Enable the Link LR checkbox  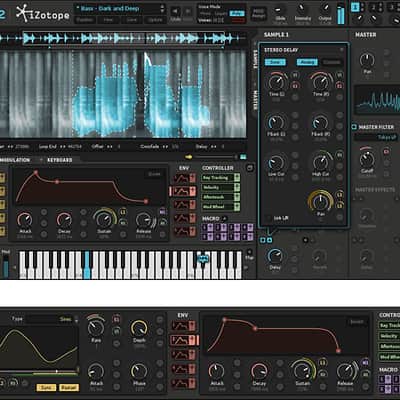[x=268, y=218]
